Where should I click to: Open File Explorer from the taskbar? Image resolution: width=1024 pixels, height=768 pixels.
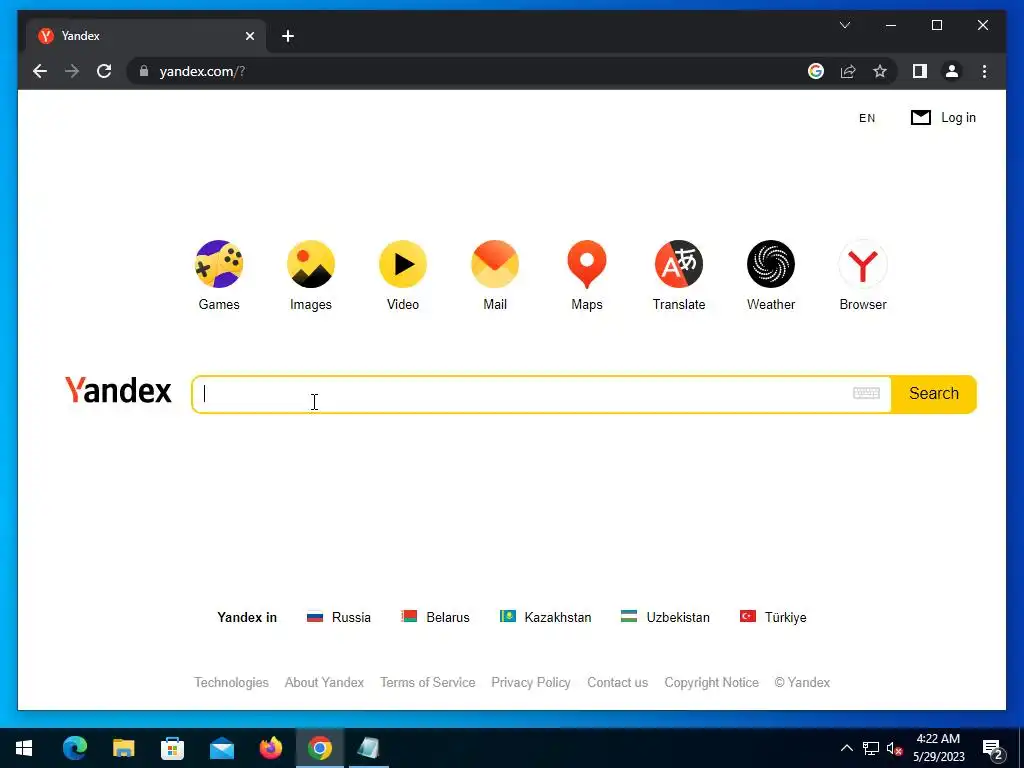(x=123, y=748)
